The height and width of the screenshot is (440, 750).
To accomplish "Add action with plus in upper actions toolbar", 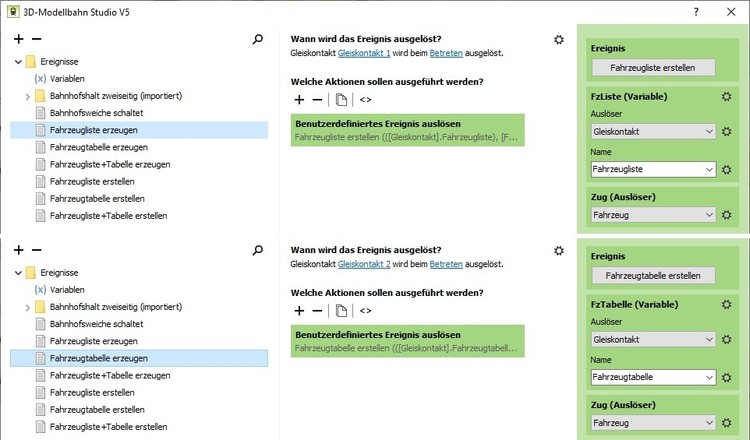I will (299, 100).
